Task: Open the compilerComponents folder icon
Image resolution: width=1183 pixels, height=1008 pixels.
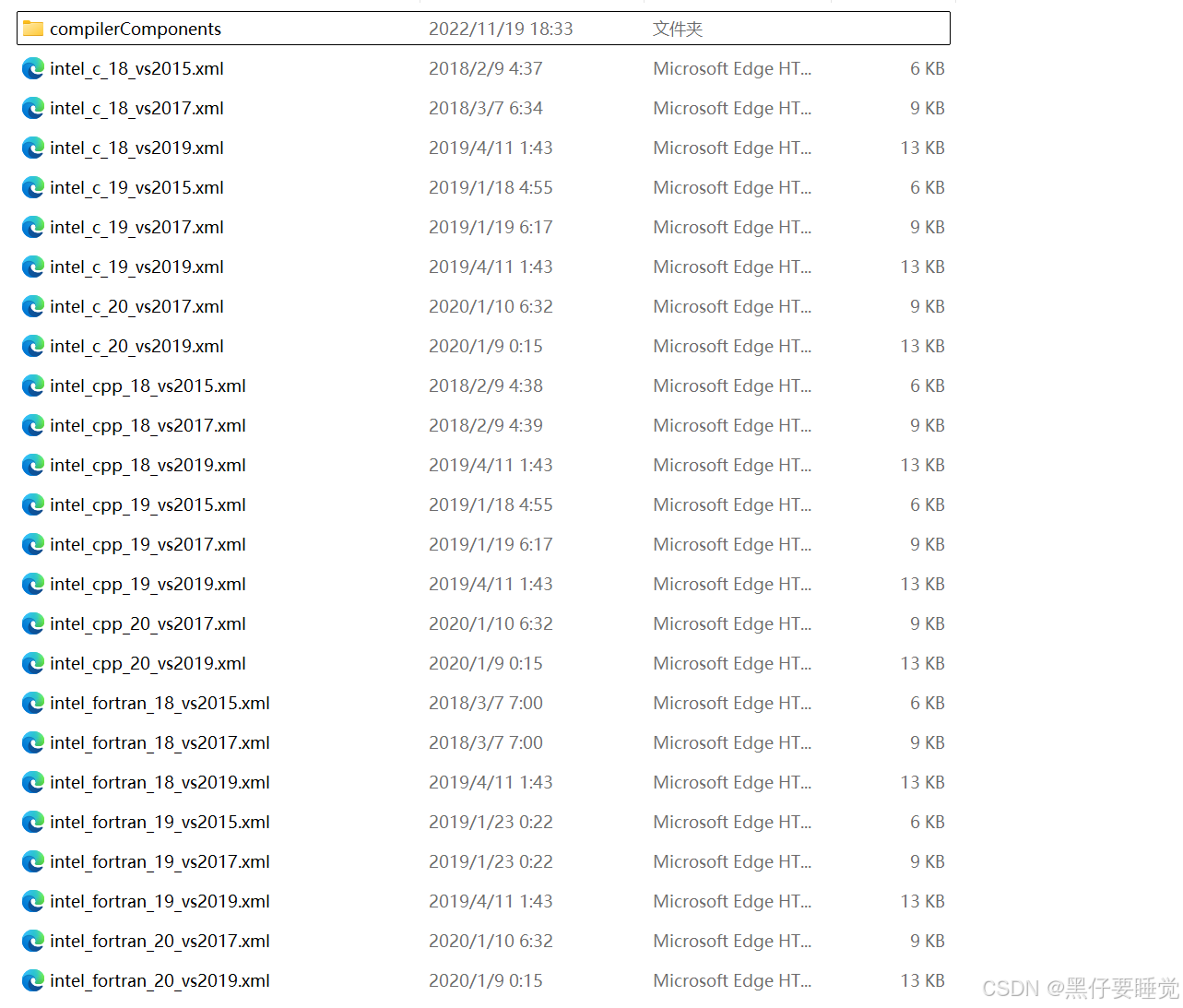Action: coord(33,29)
